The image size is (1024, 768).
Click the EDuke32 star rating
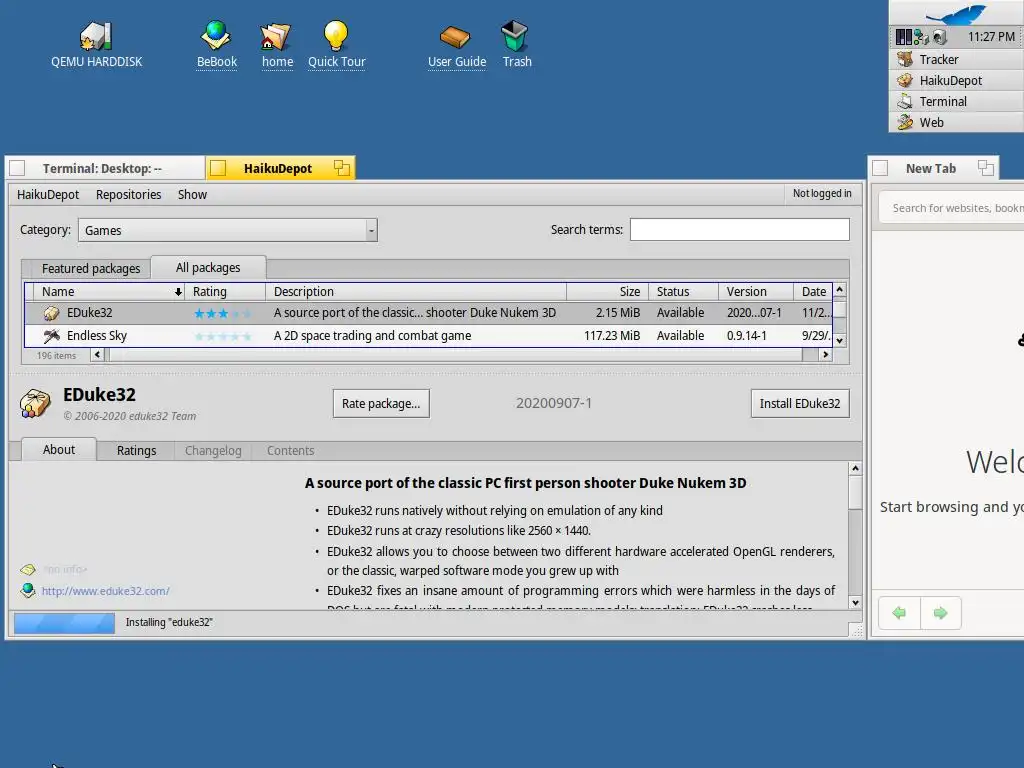(x=222, y=313)
